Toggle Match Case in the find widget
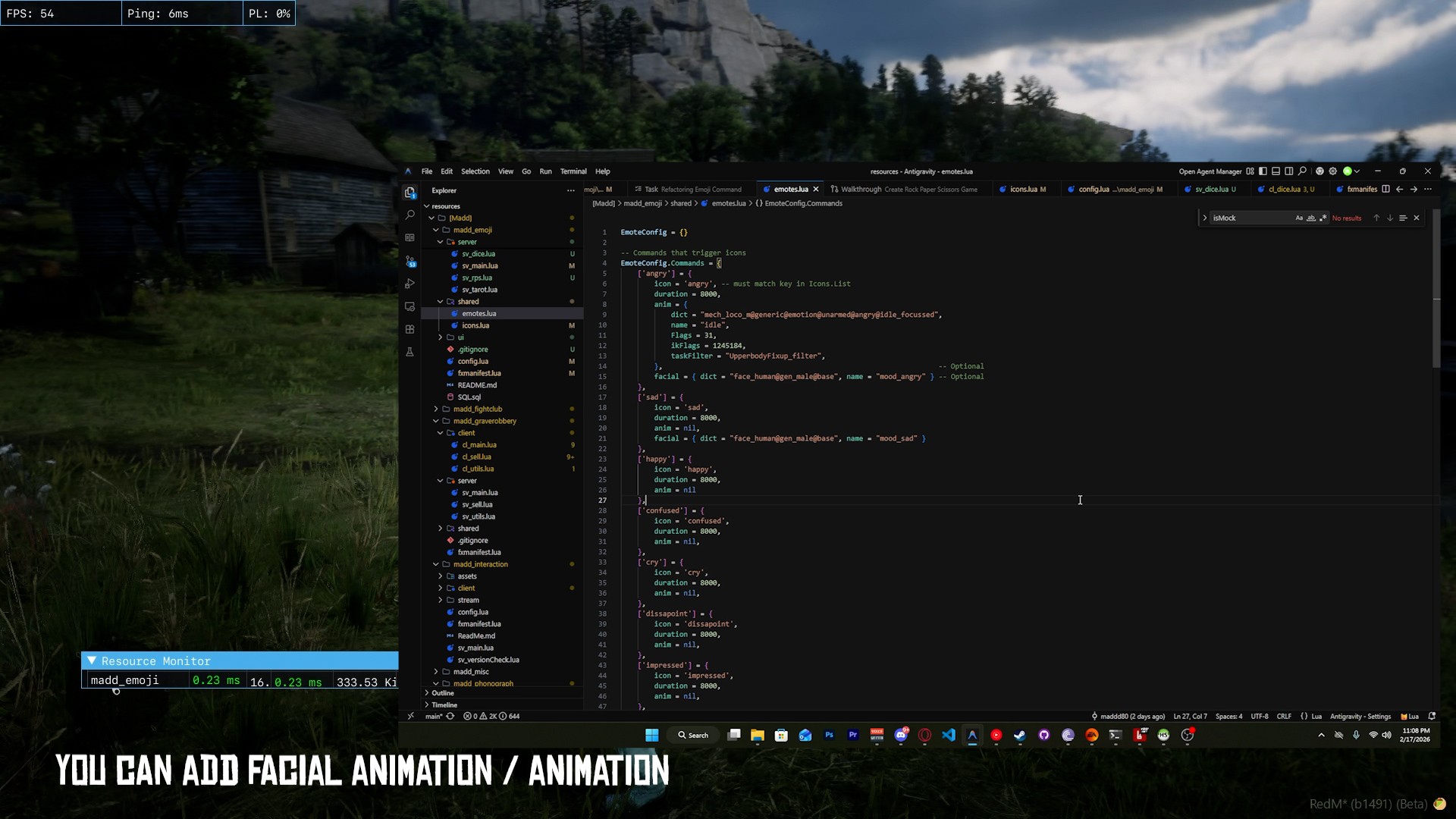The image size is (1456, 819). click(1299, 218)
